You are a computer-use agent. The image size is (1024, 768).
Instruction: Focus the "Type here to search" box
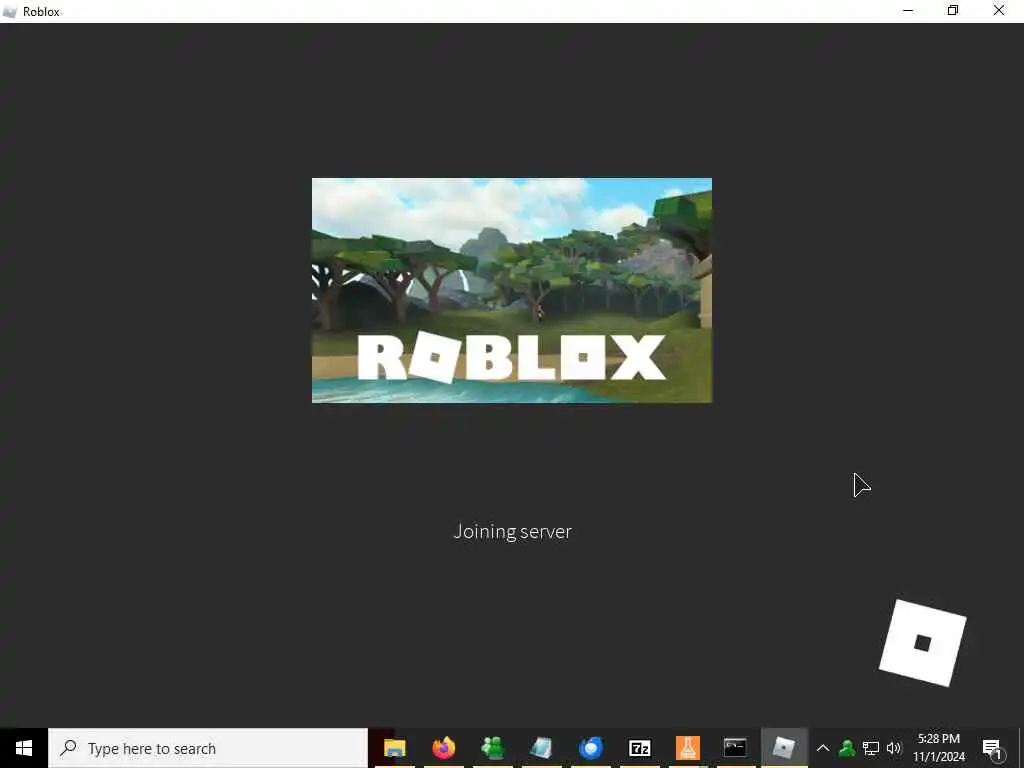208,748
